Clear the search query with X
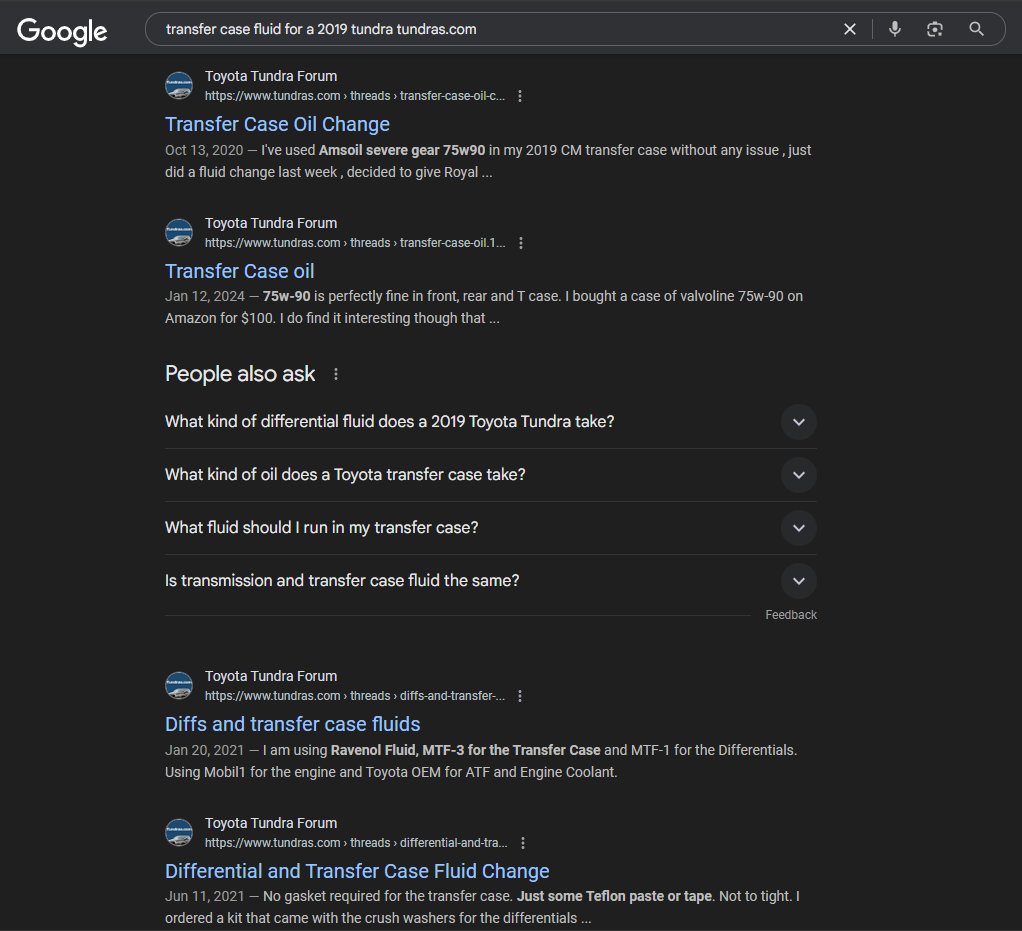The height and width of the screenshot is (931, 1022). coord(849,29)
